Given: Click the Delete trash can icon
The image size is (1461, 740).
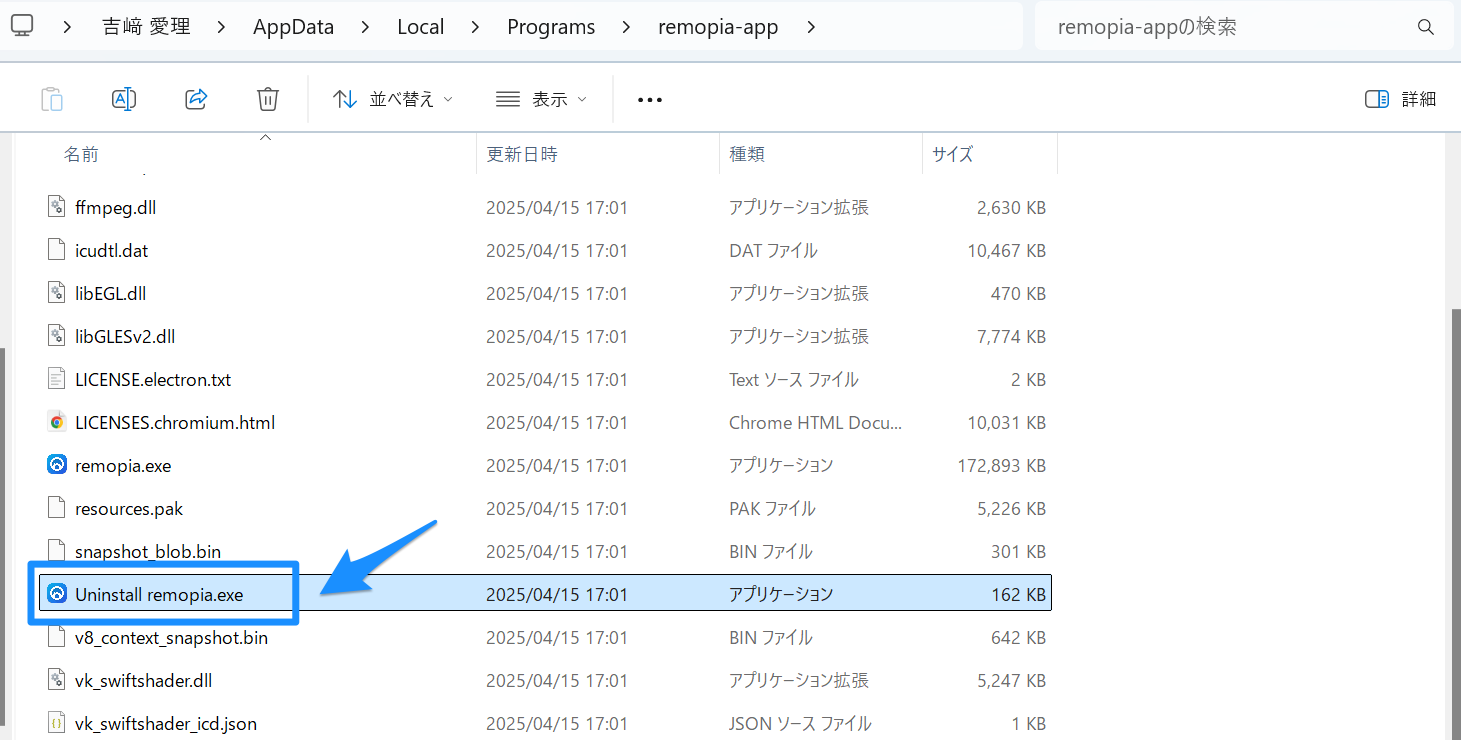Looking at the screenshot, I should coord(268,99).
